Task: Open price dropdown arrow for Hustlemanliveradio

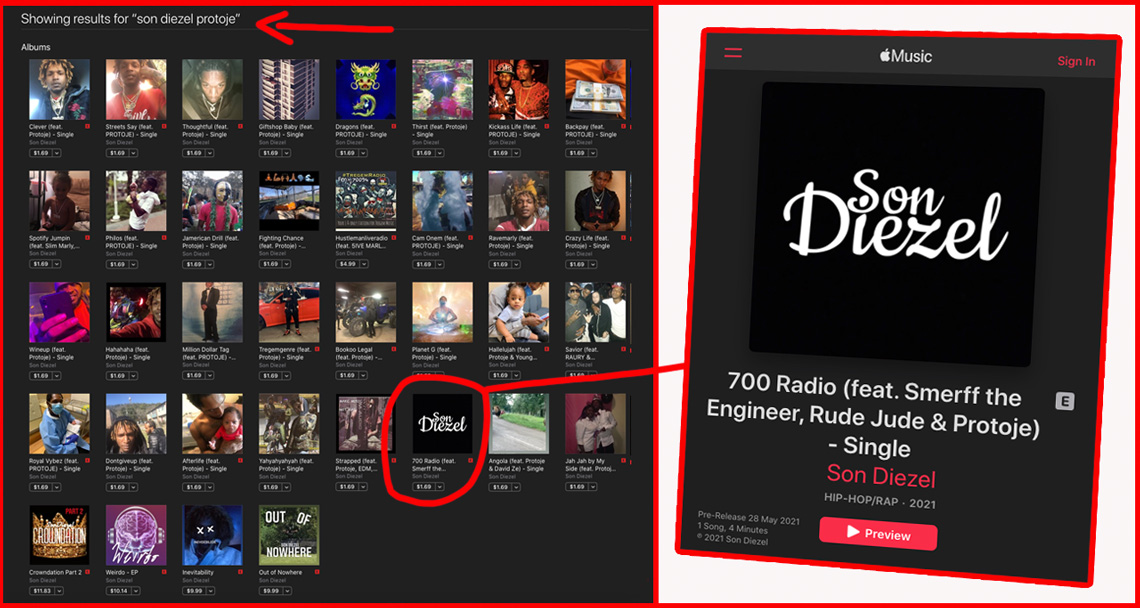Action: pyautogui.click(x=362, y=265)
